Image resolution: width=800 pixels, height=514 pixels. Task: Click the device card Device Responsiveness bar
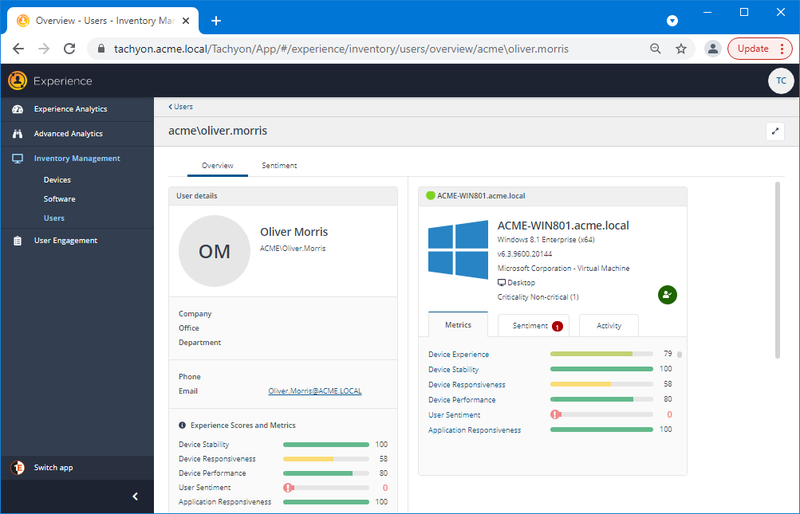(602, 384)
